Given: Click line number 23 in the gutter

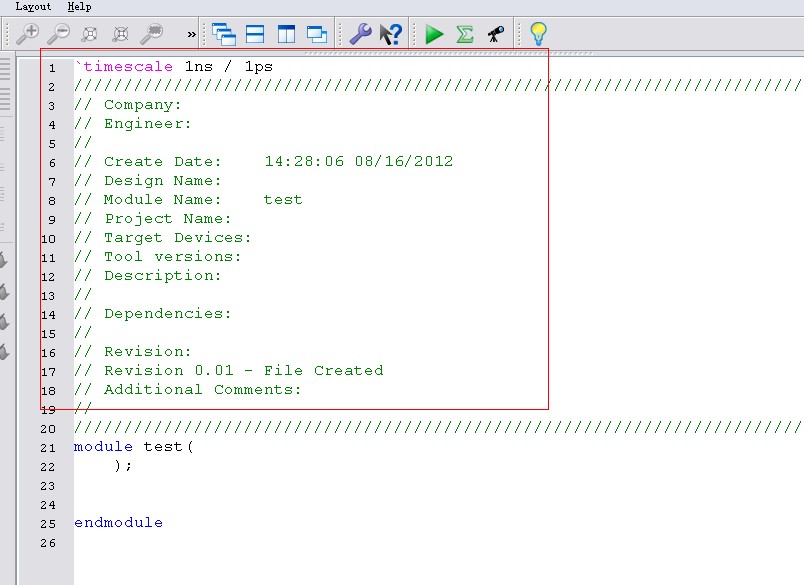Looking at the screenshot, I should coord(48,486).
